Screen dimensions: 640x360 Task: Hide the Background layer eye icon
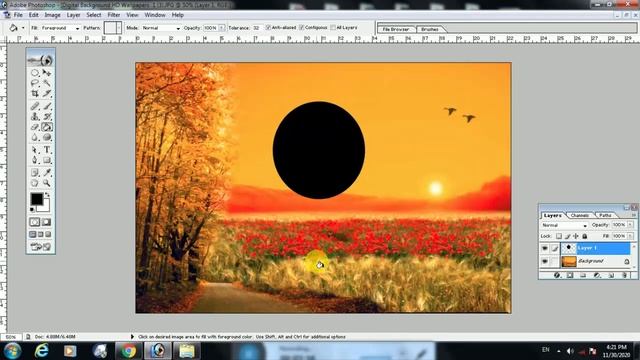pyautogui.click(x=545, y=261)
